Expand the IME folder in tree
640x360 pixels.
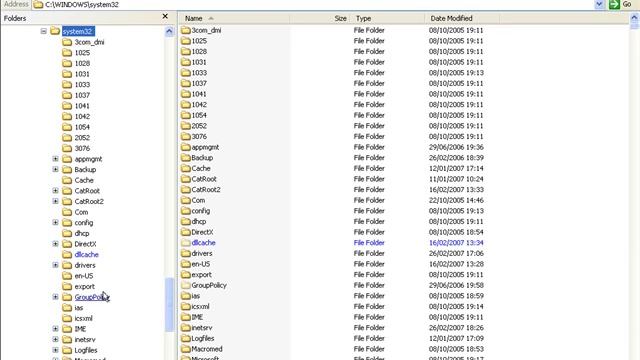point(56,329)
